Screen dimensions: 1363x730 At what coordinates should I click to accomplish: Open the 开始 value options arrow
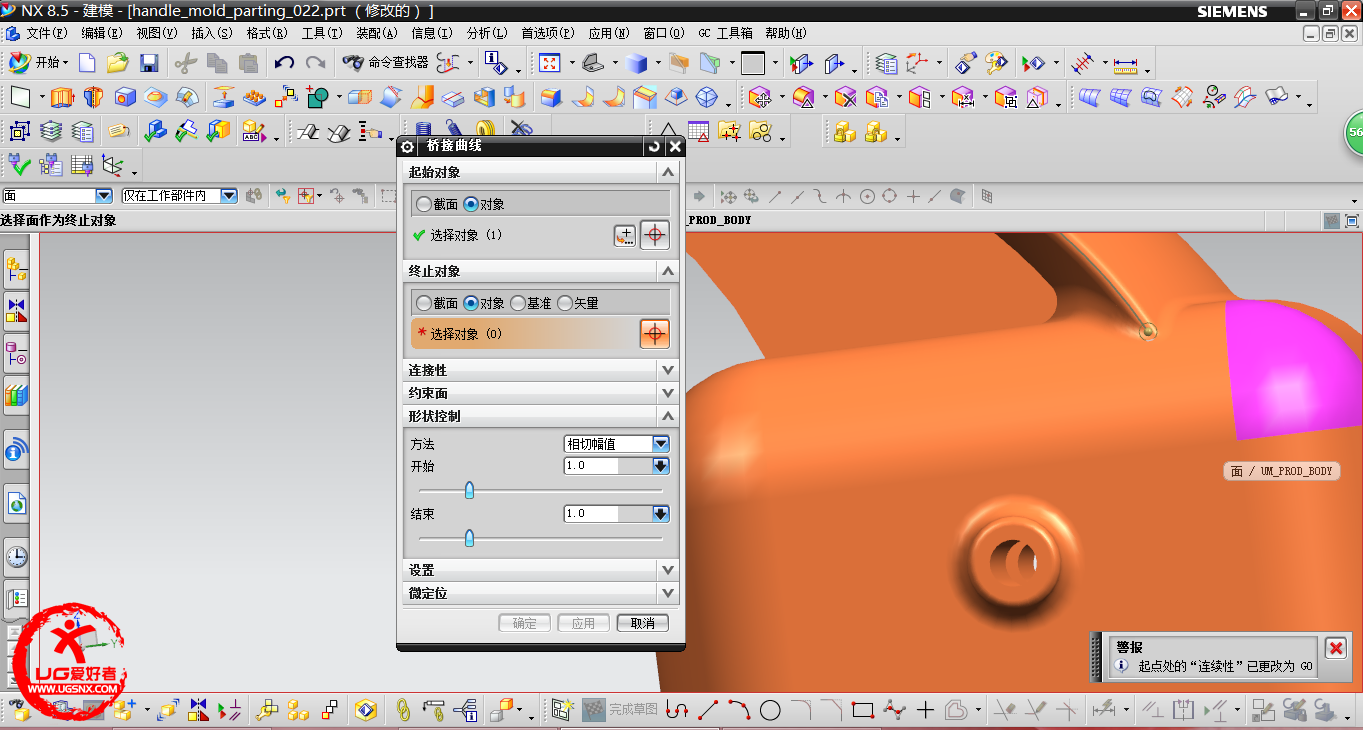661,466
